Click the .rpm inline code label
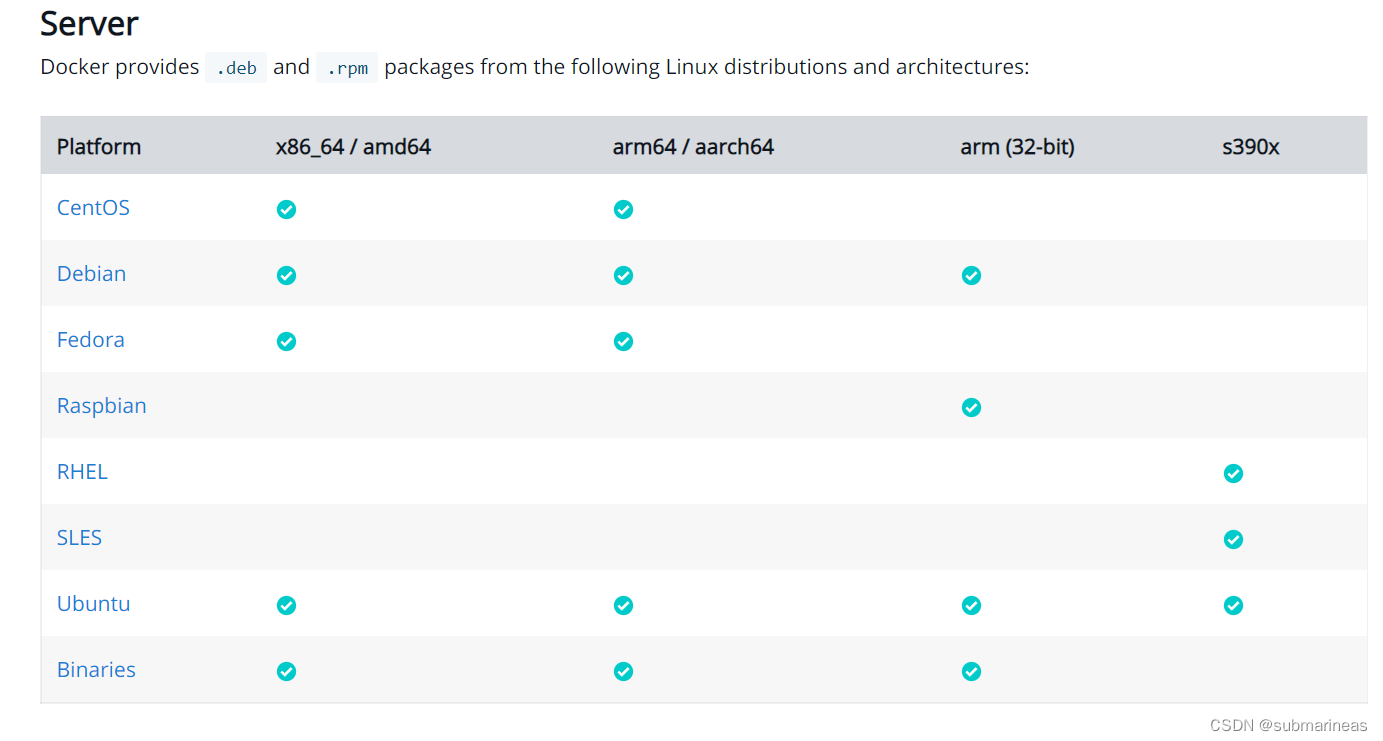The width and height of the screenshot is (1383, 741). pyautogui.click(x=347, y=67)
